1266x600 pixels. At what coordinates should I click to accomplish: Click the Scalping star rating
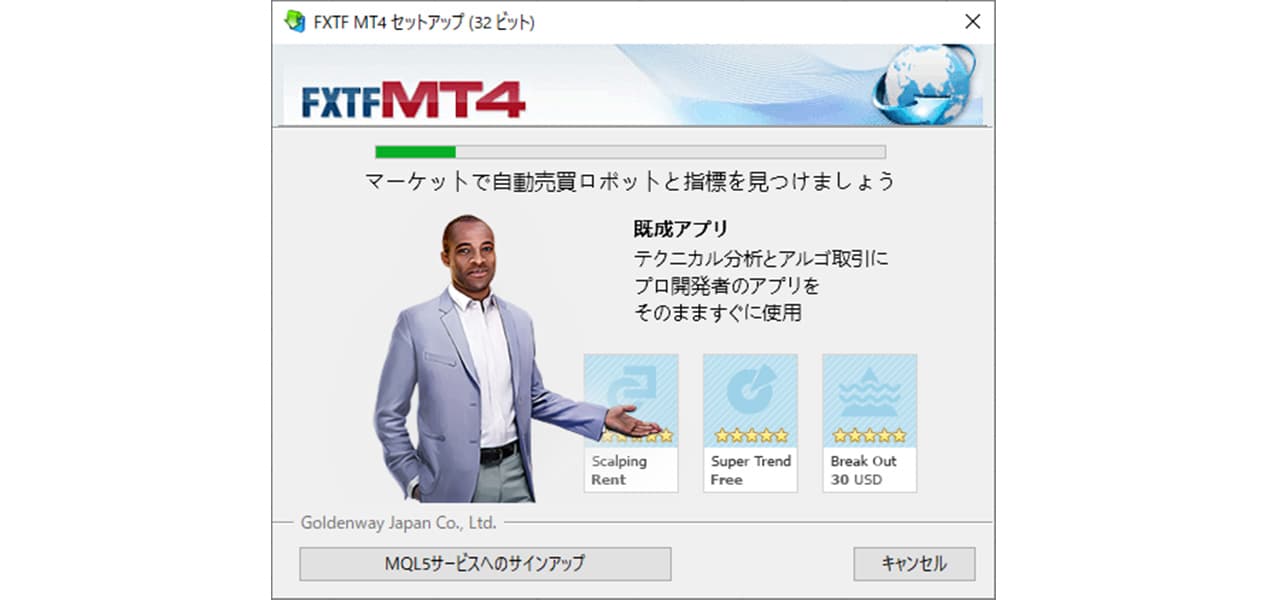pos(637,435)
